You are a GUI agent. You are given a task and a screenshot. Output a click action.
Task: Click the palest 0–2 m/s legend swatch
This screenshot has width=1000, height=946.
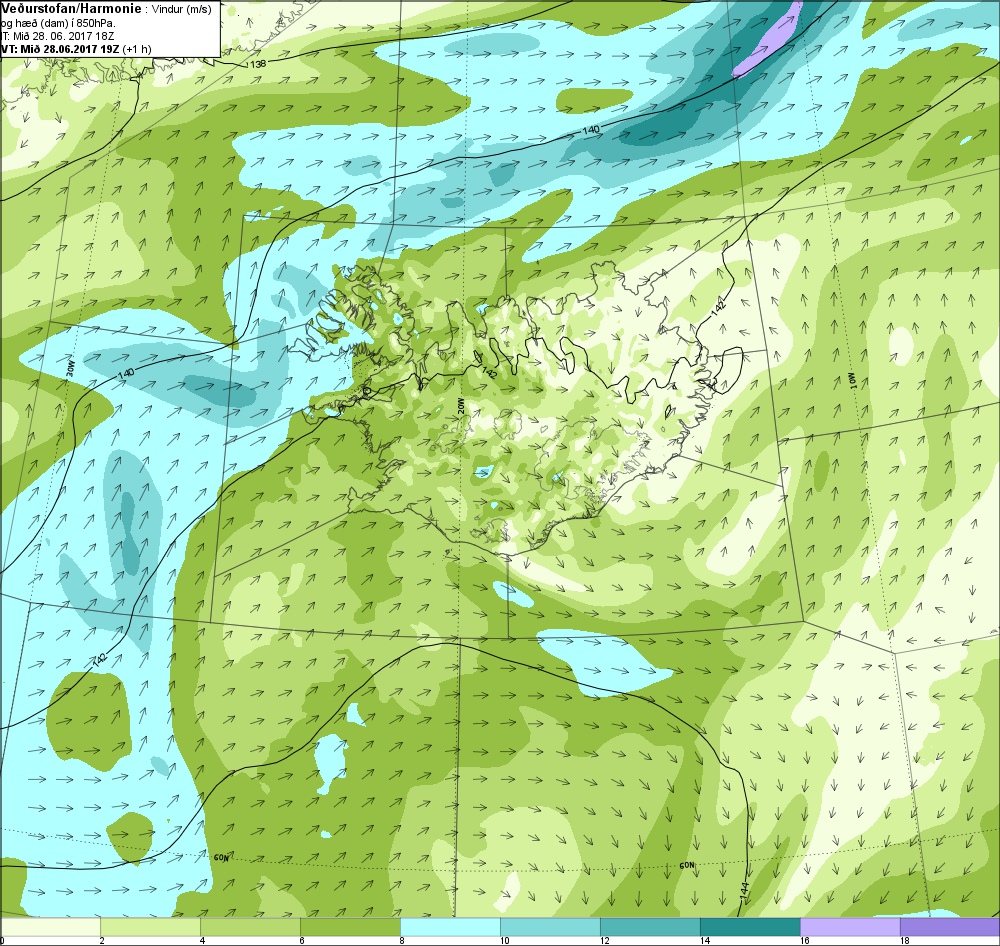tap(50, 926)
